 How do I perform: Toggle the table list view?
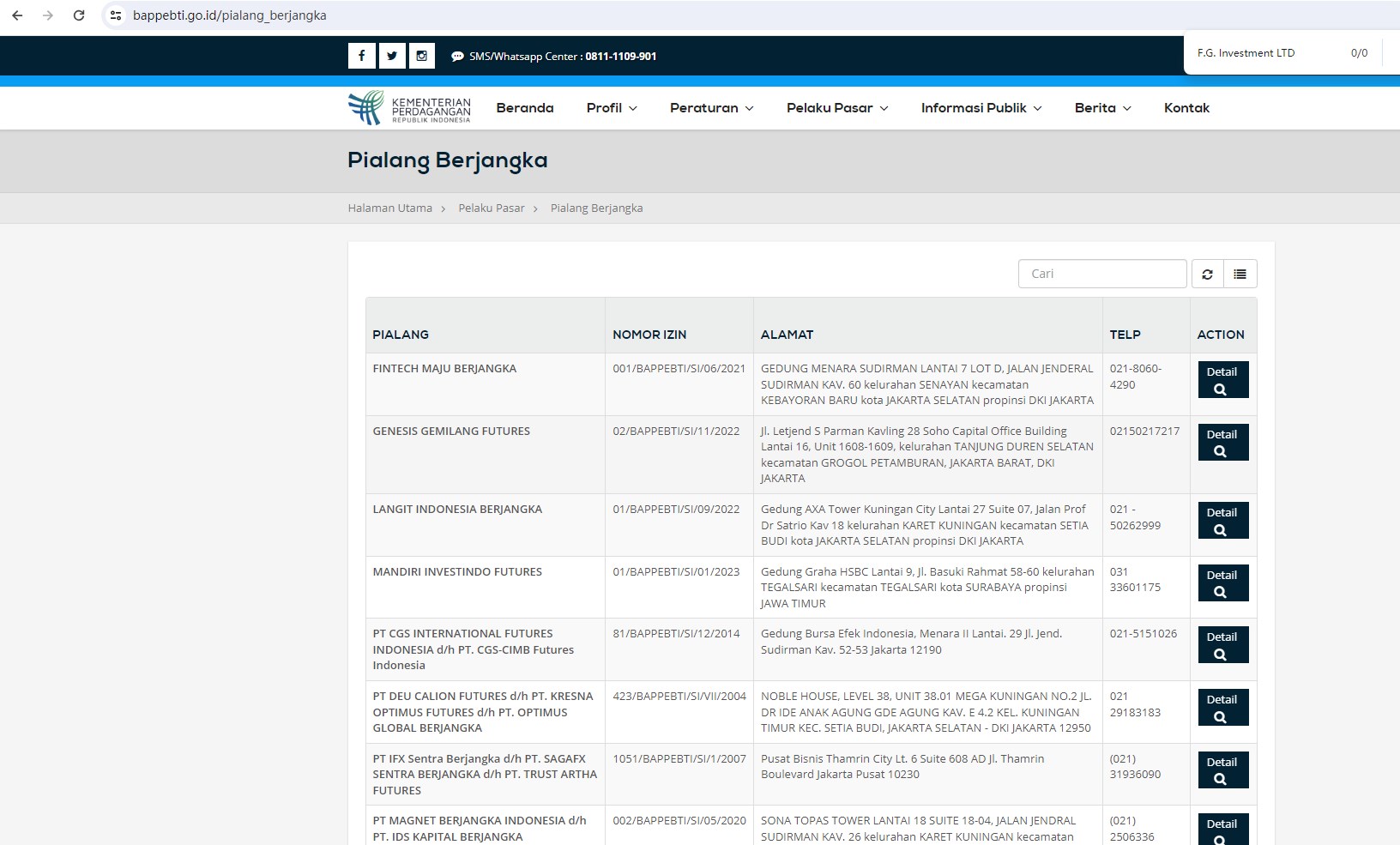pyautogui.click(x=1240, y=274)
